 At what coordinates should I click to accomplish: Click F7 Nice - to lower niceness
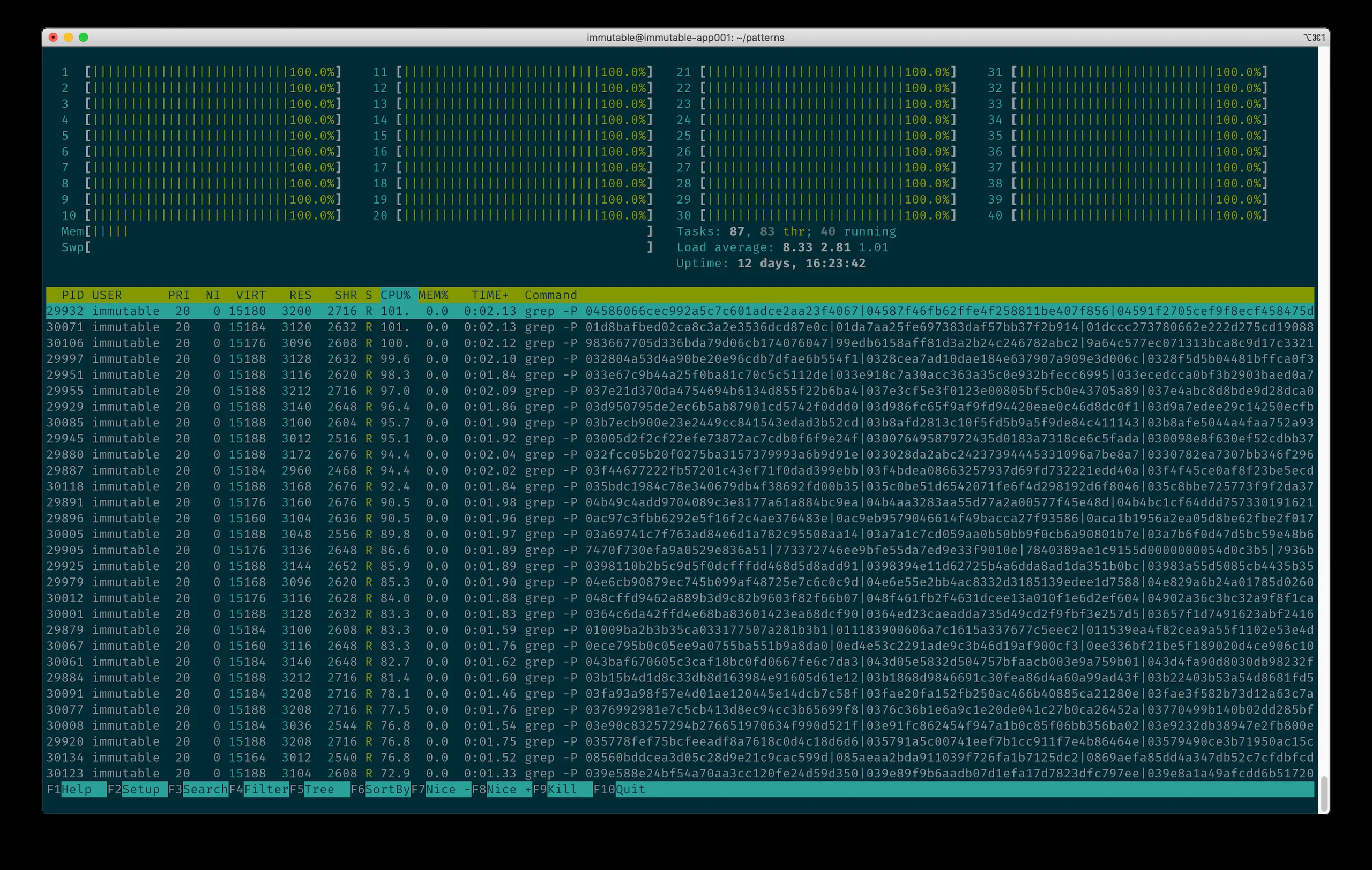(442, 789)
